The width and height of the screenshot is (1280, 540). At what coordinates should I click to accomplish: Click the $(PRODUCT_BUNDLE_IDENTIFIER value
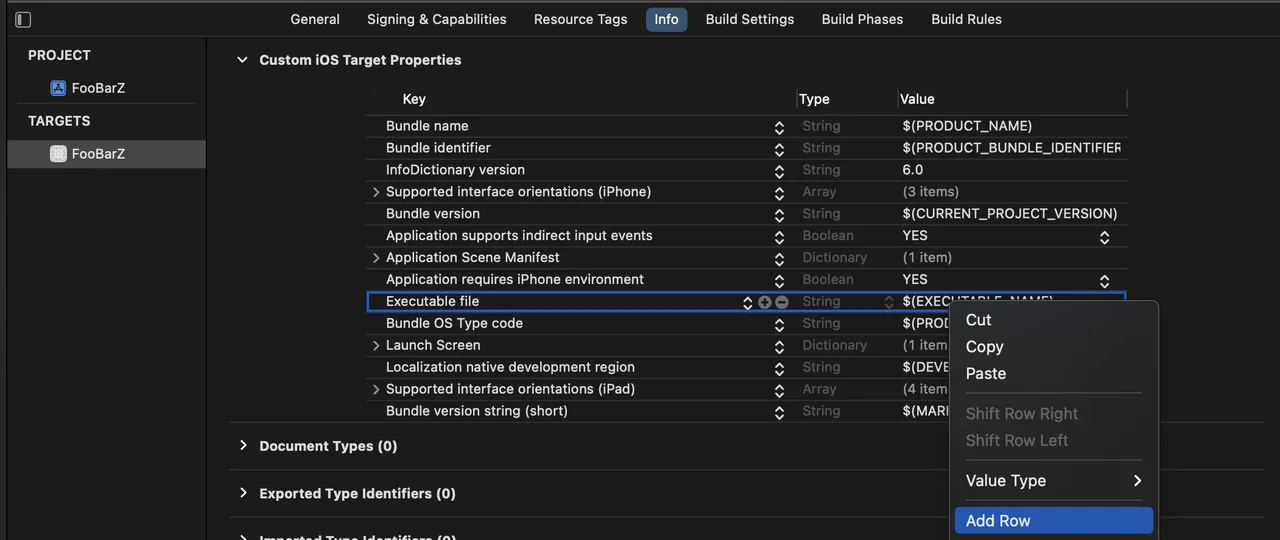1011,148
